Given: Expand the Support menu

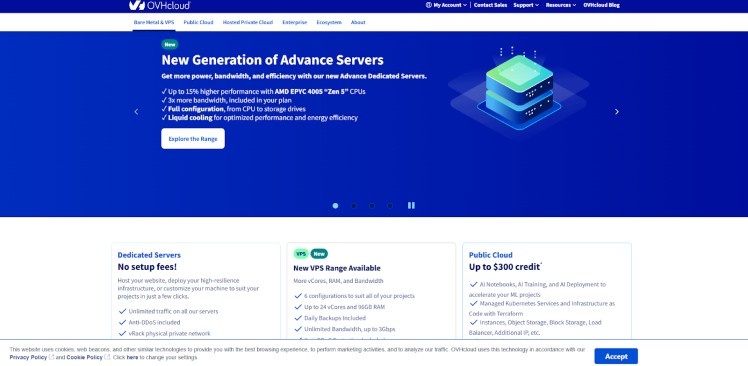Looking at the screenshot, I should (526, 5).
